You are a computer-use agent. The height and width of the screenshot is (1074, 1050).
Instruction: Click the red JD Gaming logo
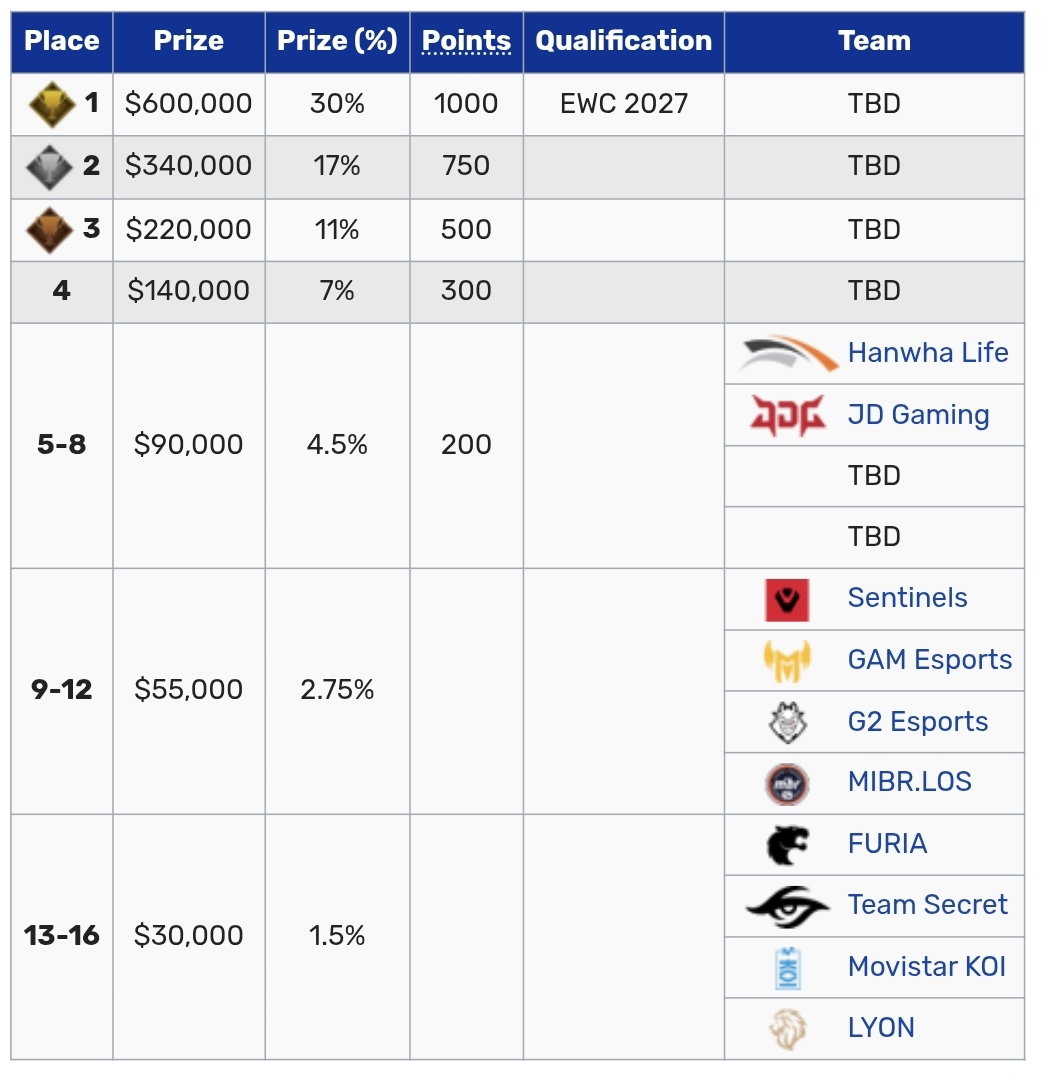pos(788,414)
